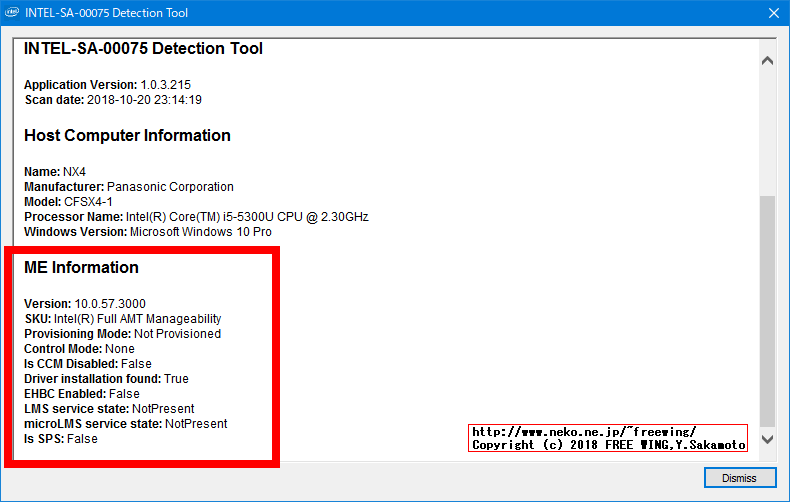Click the ME Information heading
The width and height of the screenshot is (790, 502).
point(81,268)
